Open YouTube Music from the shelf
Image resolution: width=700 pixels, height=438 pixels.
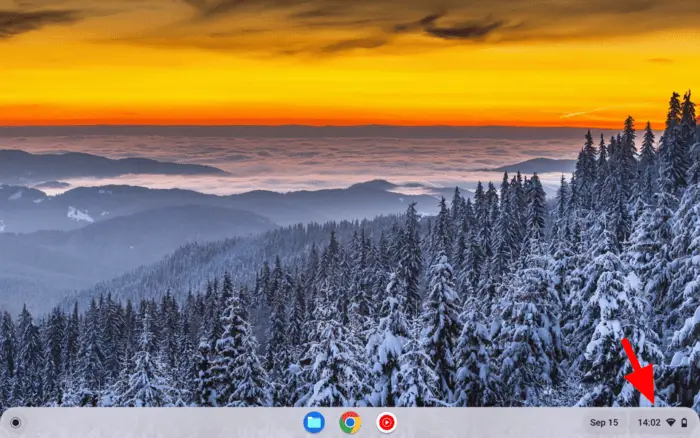tap(386, 422)
